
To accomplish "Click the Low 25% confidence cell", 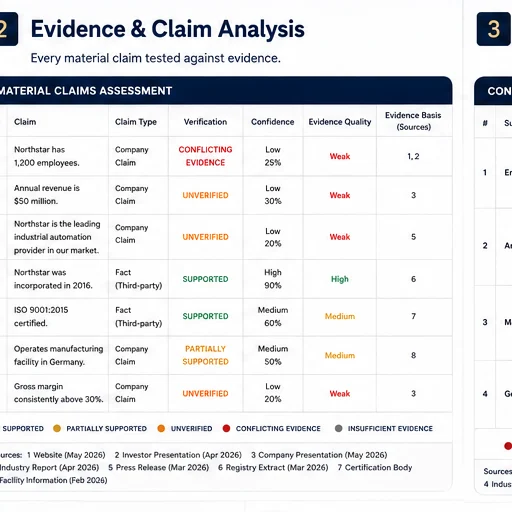I will tap(273, 156).
